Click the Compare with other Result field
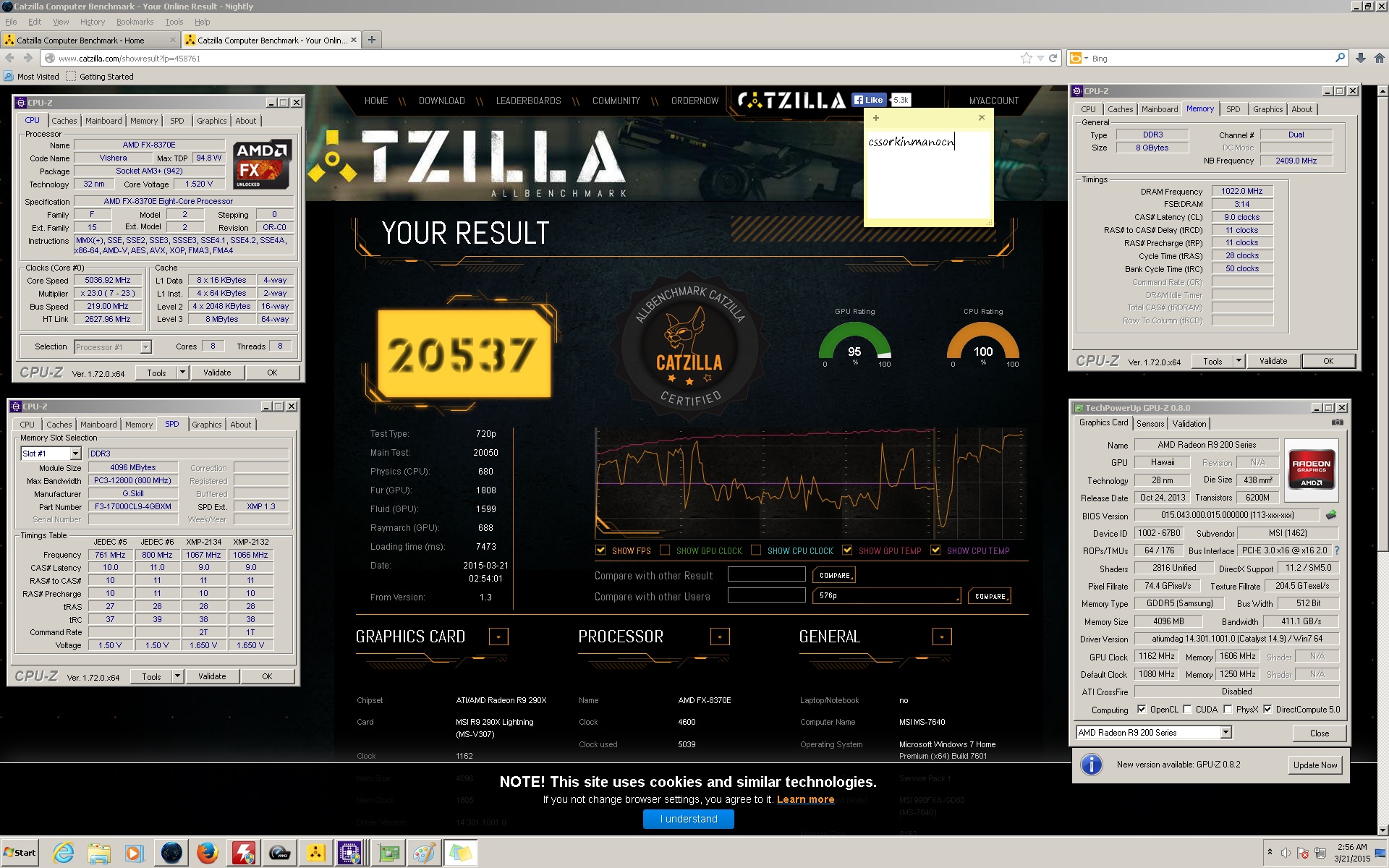 (766, 574)
